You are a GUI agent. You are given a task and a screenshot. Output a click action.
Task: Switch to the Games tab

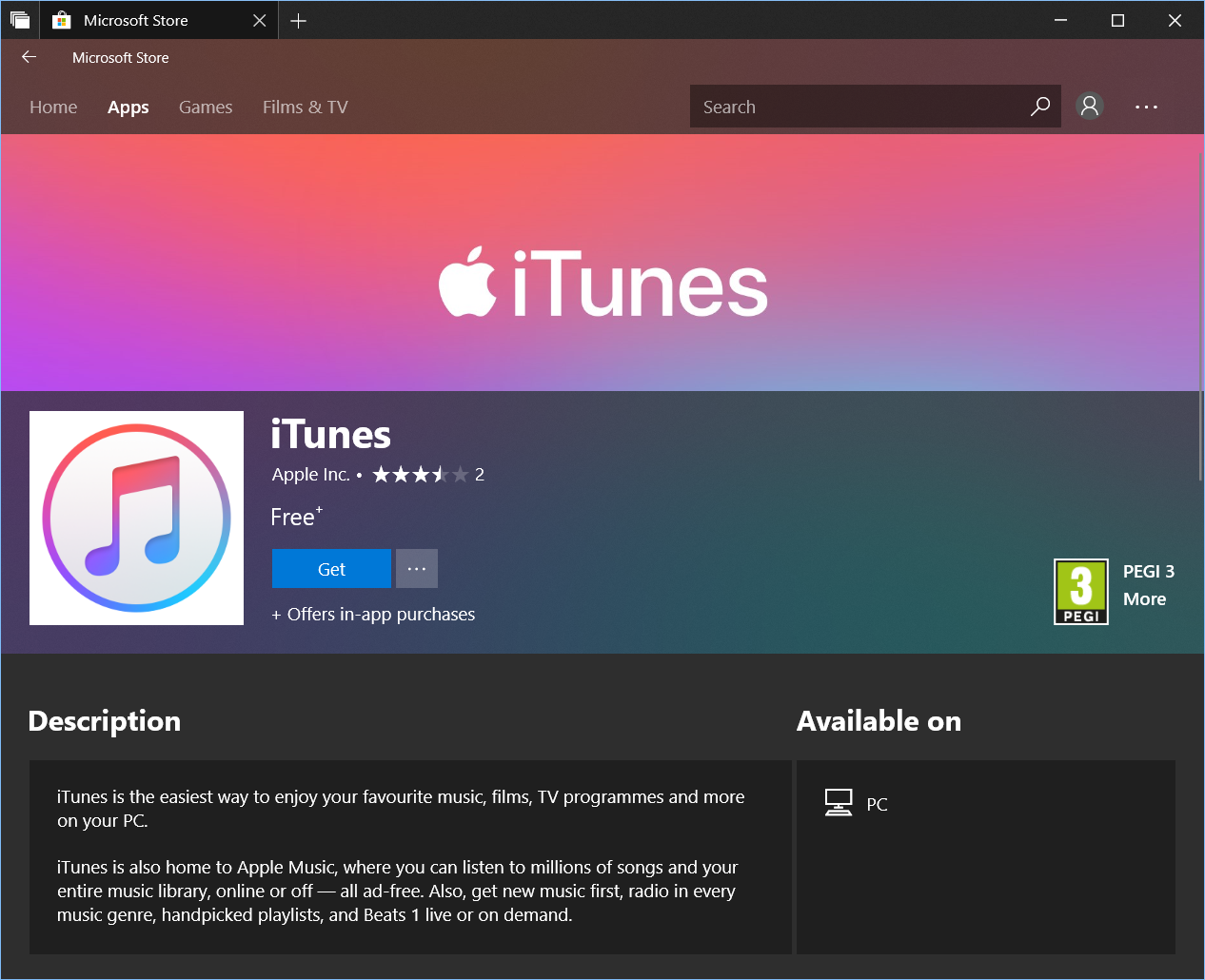click(206, 108)
